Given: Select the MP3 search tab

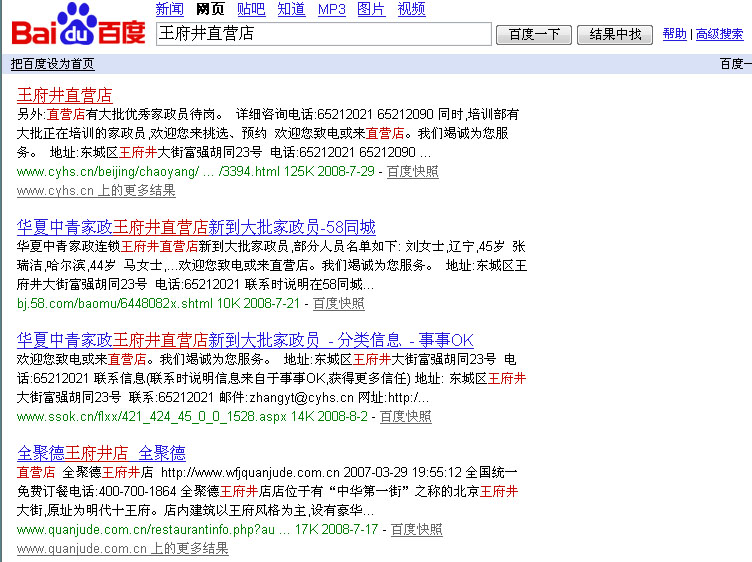Looking at the screenshot, I should (x=331, y=10).
